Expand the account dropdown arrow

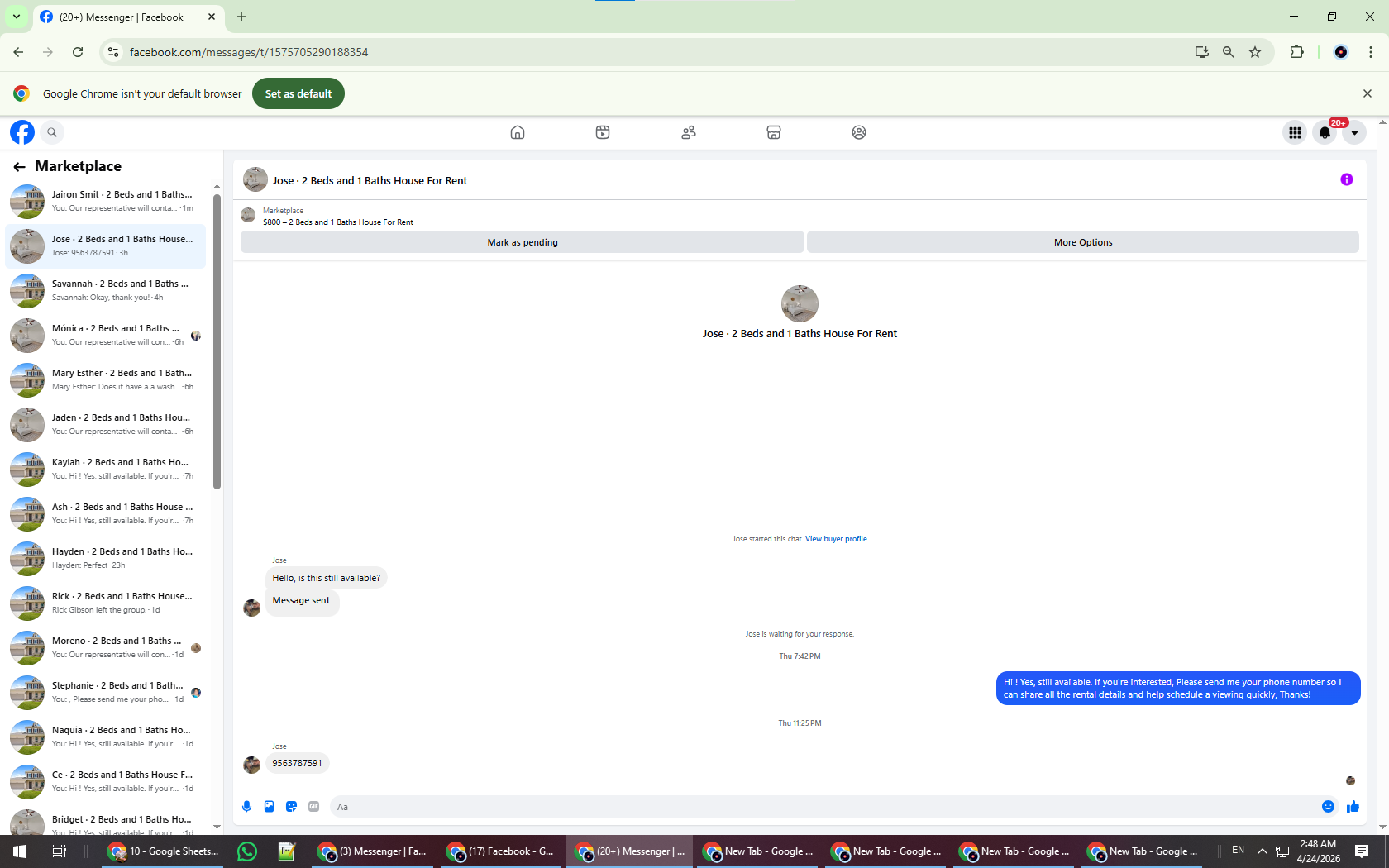click(x=1354, y=132)
